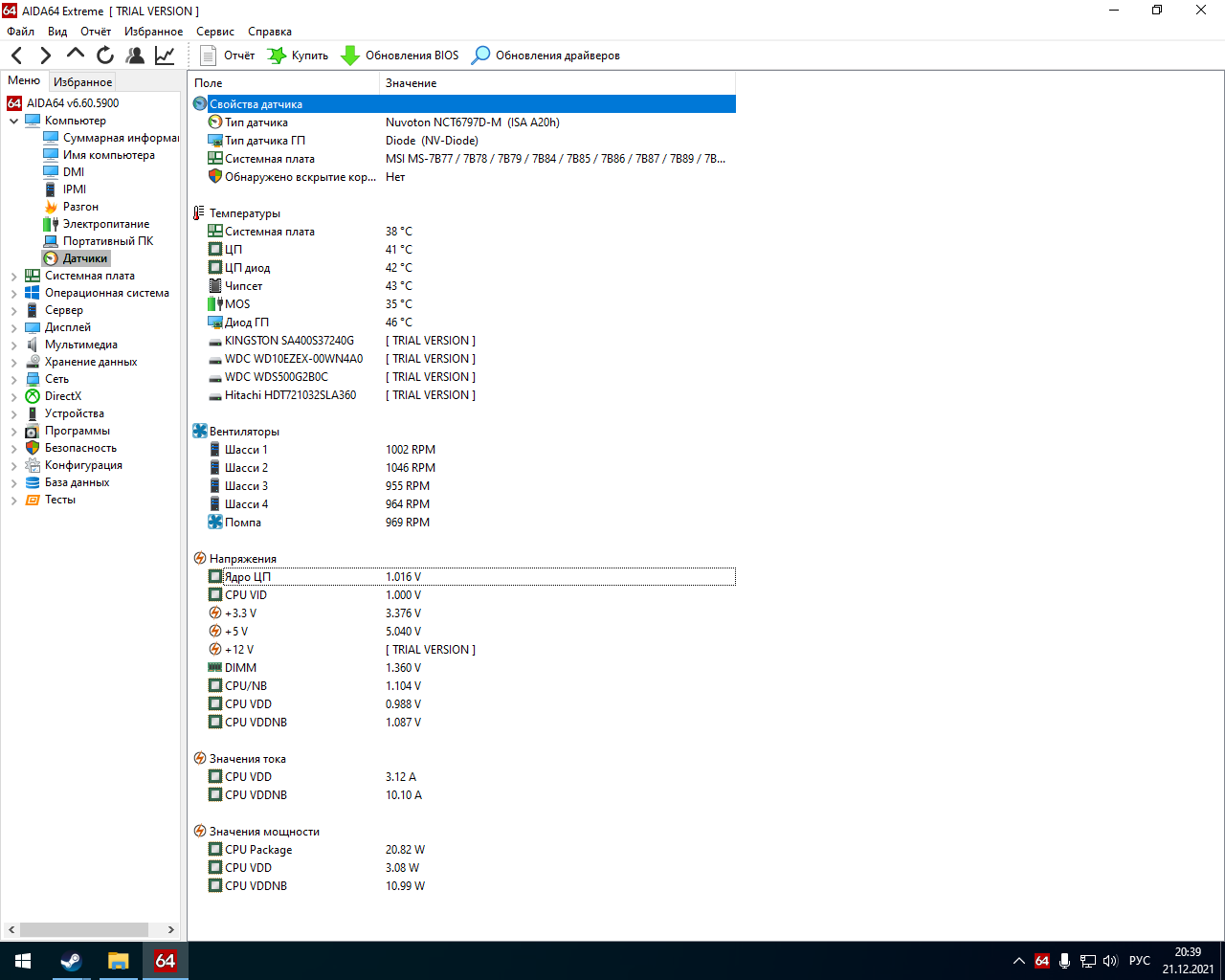This screenshot has height=980, width=1225.
Task: Expand the Операционная система node
Action: (x=13, y=294)
